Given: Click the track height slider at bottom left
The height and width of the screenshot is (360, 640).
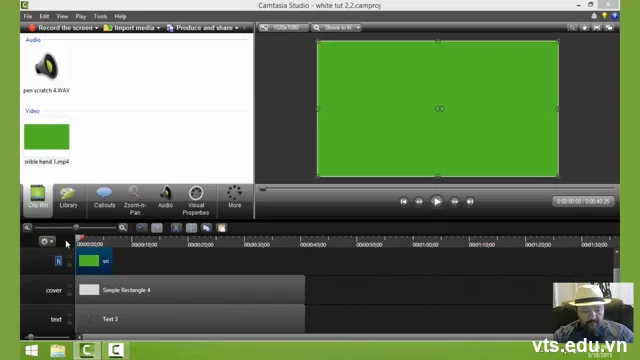Looking at the screenshot, I should [x=31, y=337].
